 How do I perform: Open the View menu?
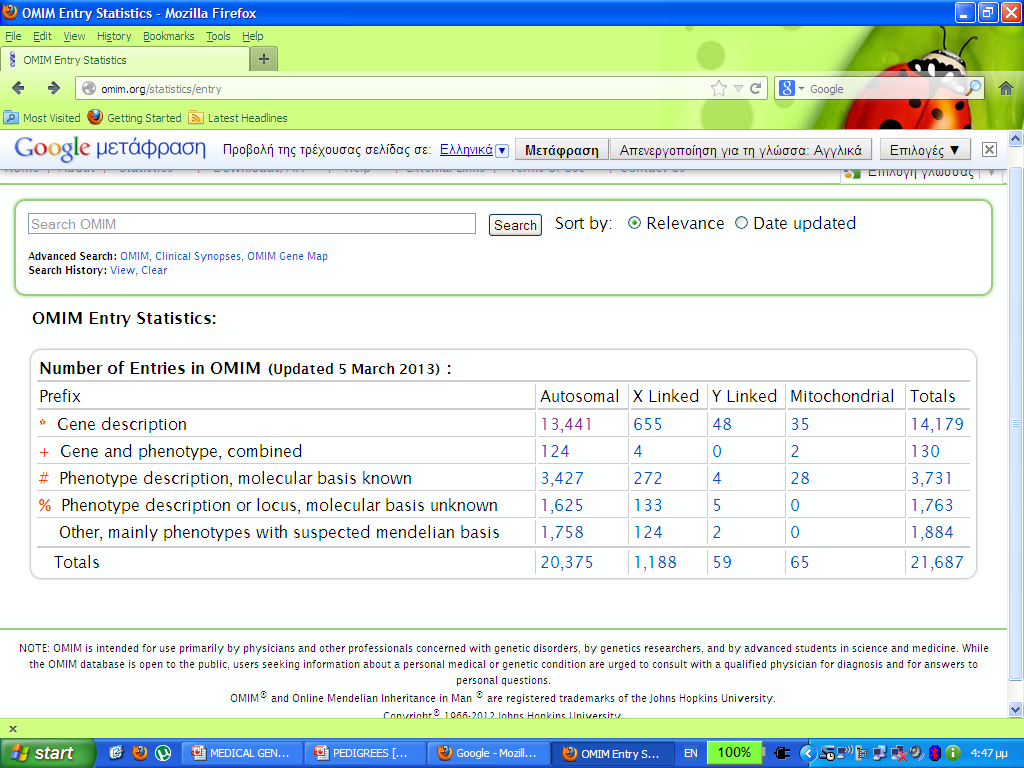pos(74,36)
